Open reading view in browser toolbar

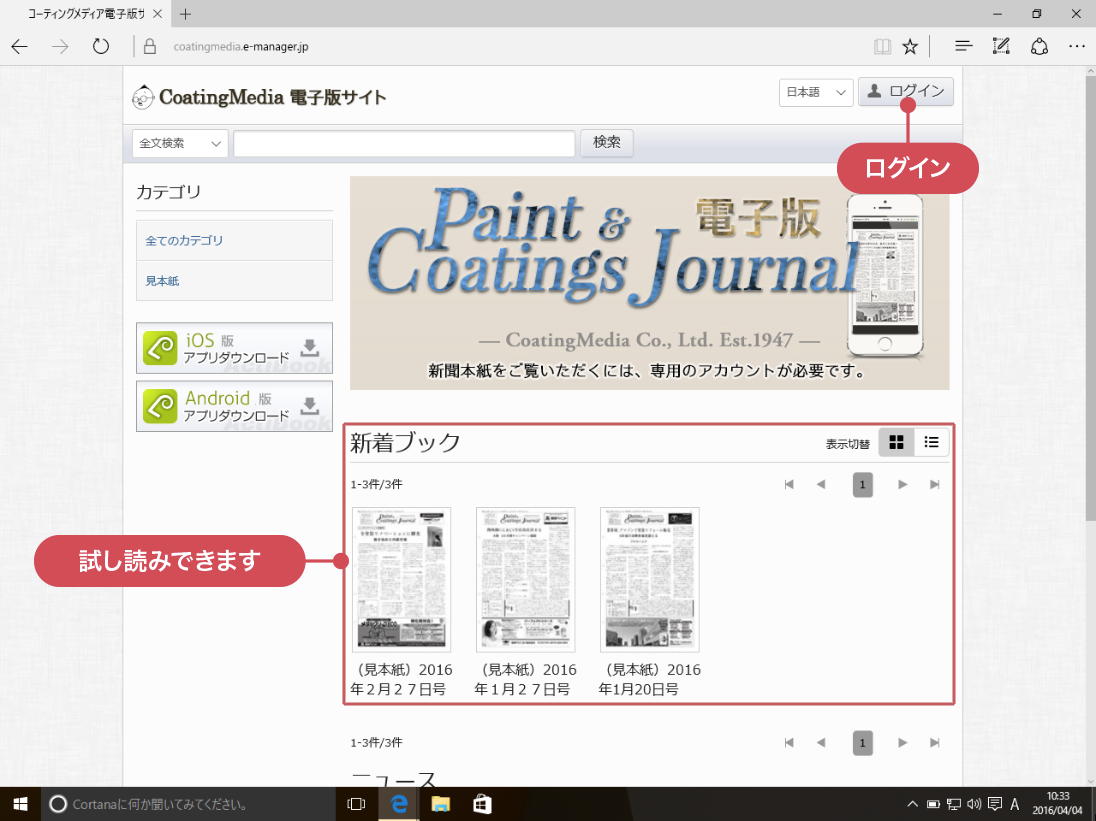tap(881, 46)
